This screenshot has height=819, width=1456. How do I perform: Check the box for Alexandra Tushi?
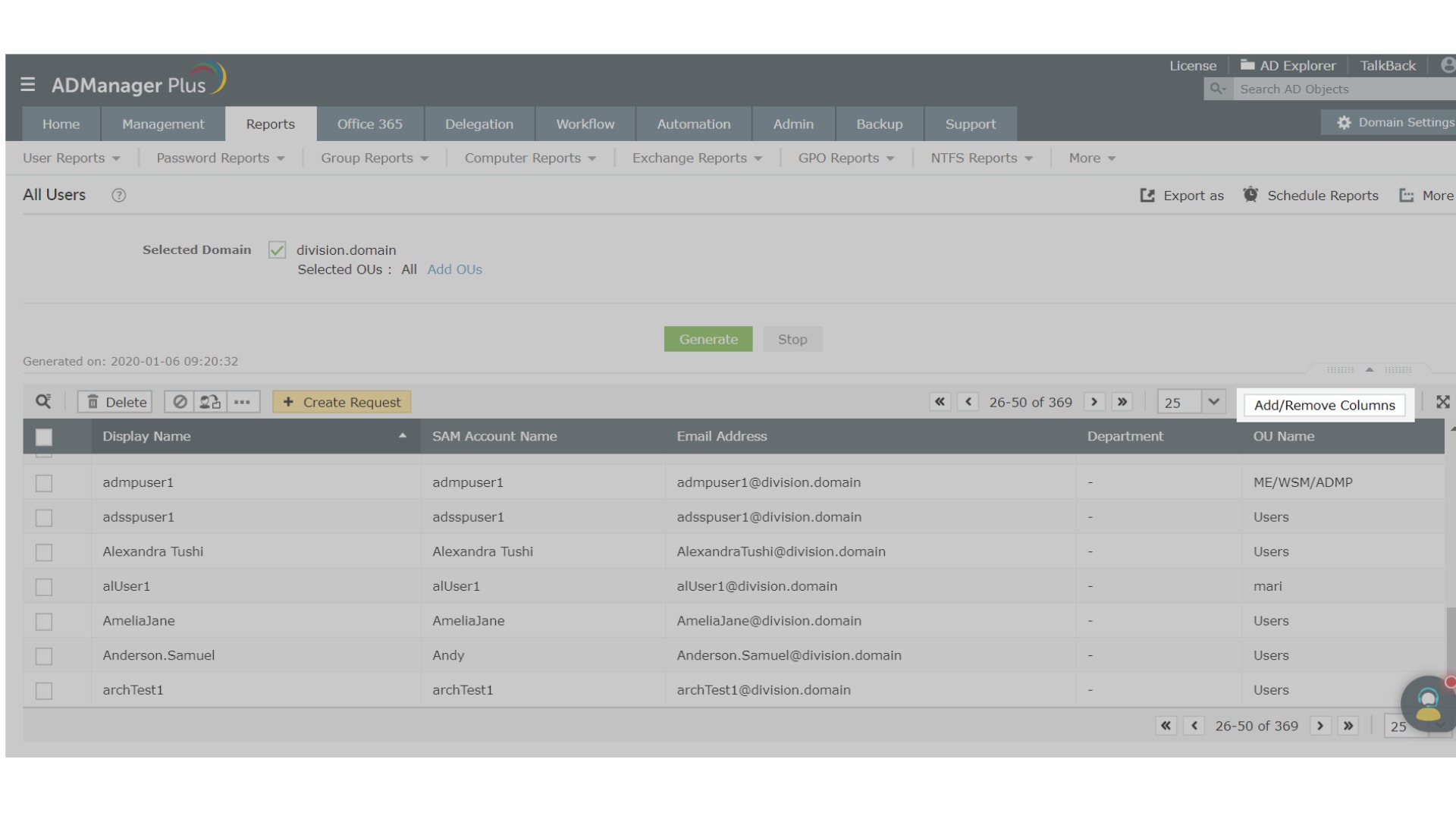[x=44, y=552]
